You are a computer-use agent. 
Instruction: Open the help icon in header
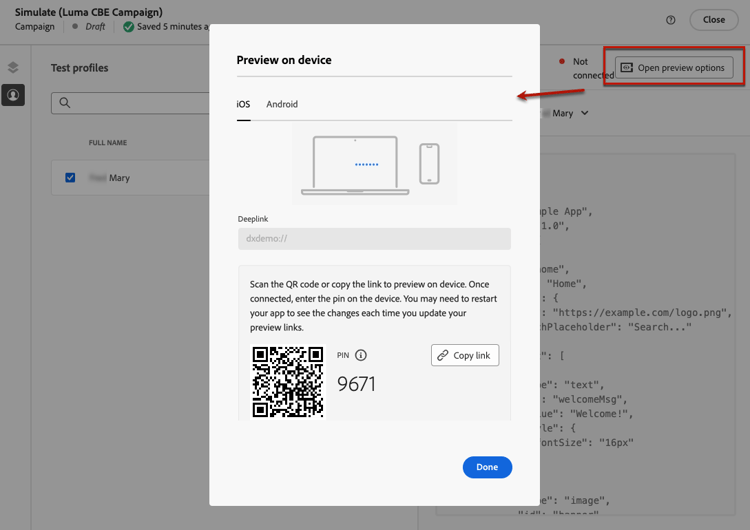[671, 20]
